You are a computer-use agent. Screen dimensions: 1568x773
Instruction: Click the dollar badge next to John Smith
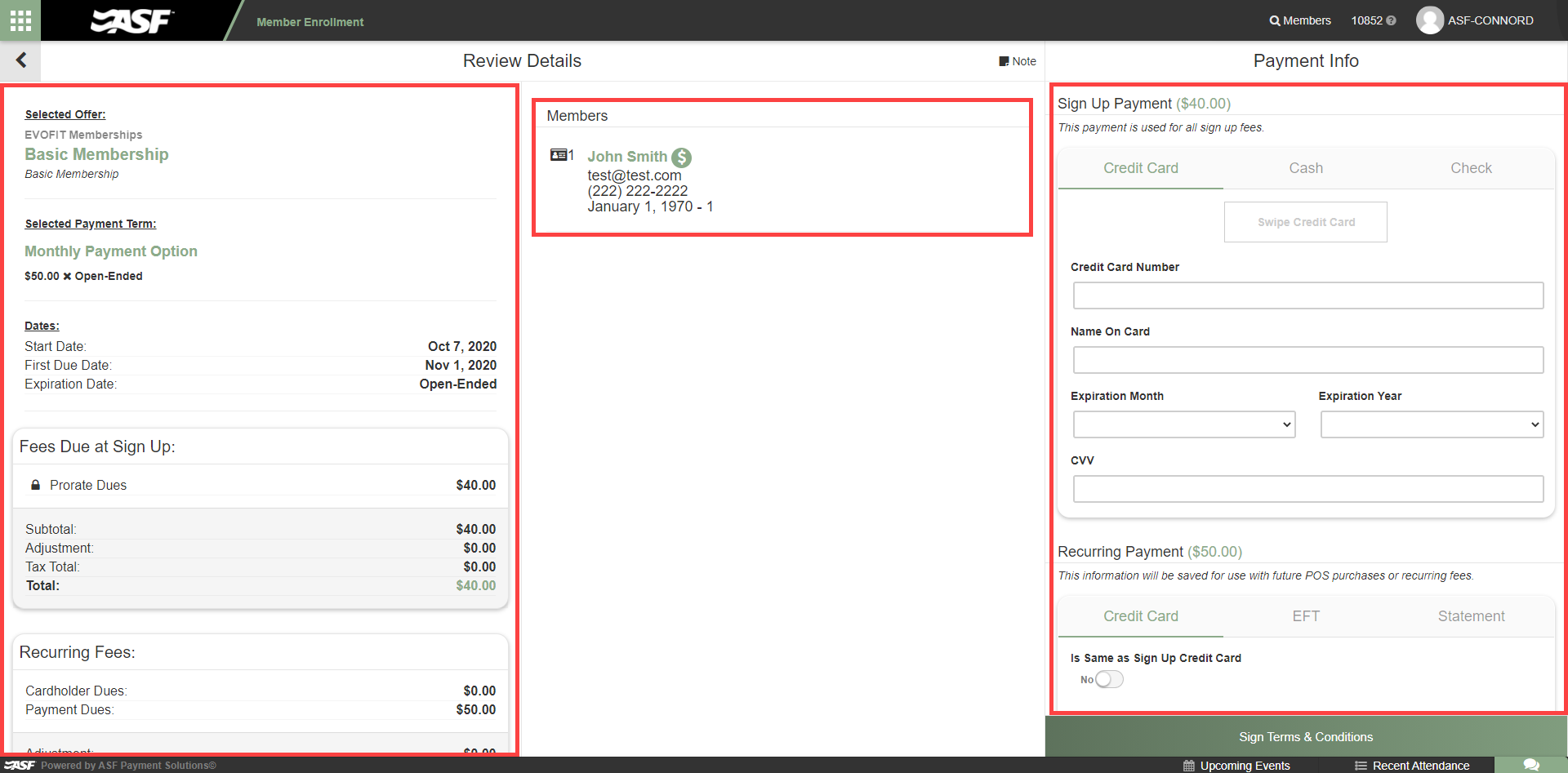(681, 157)
